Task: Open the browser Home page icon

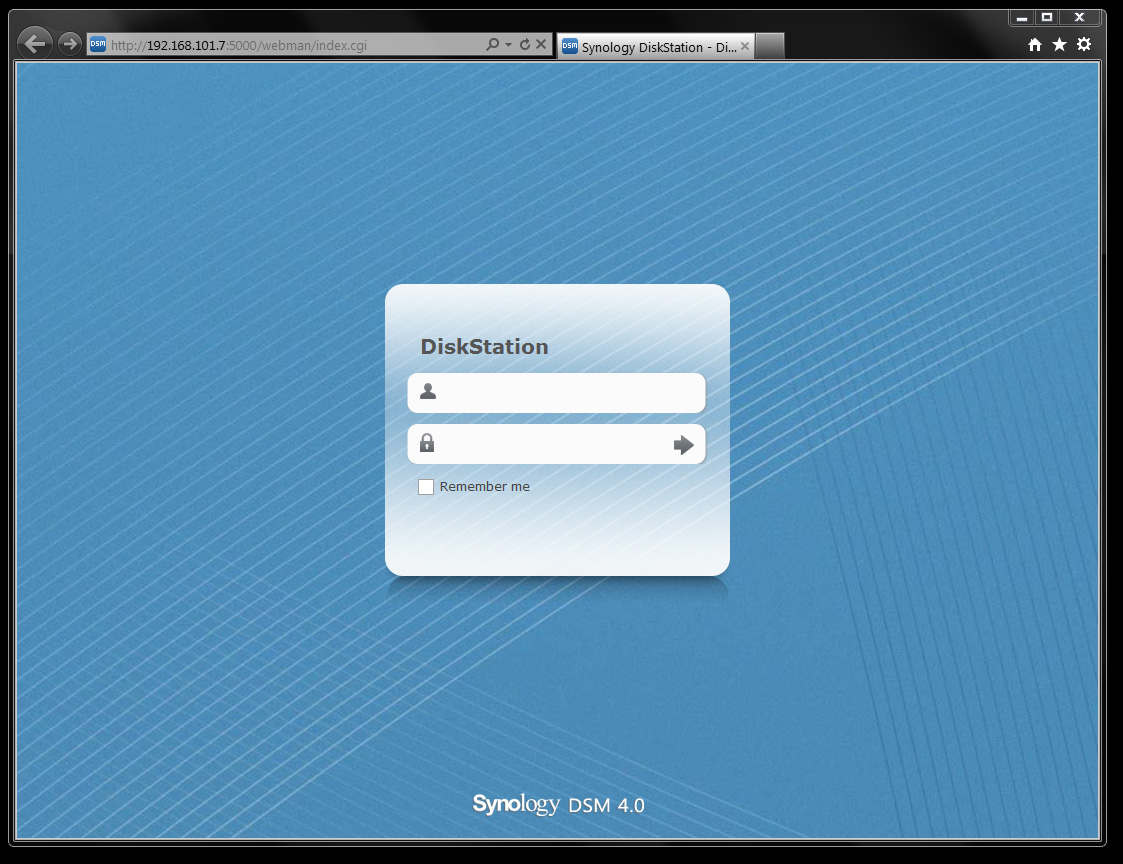Action: (1034, 45)
